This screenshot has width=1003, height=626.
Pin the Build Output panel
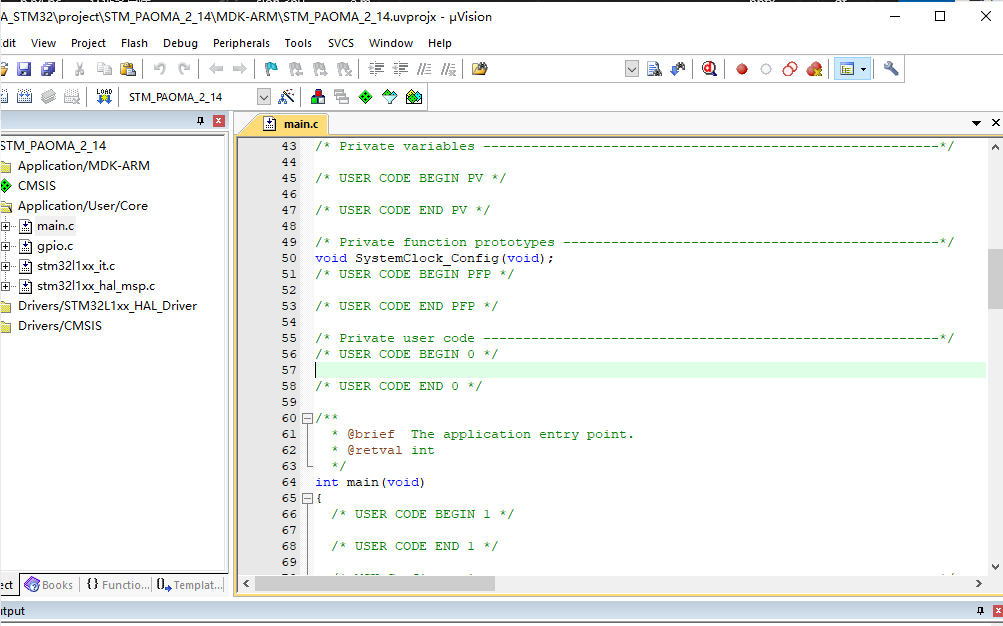(x=980, y=611)
